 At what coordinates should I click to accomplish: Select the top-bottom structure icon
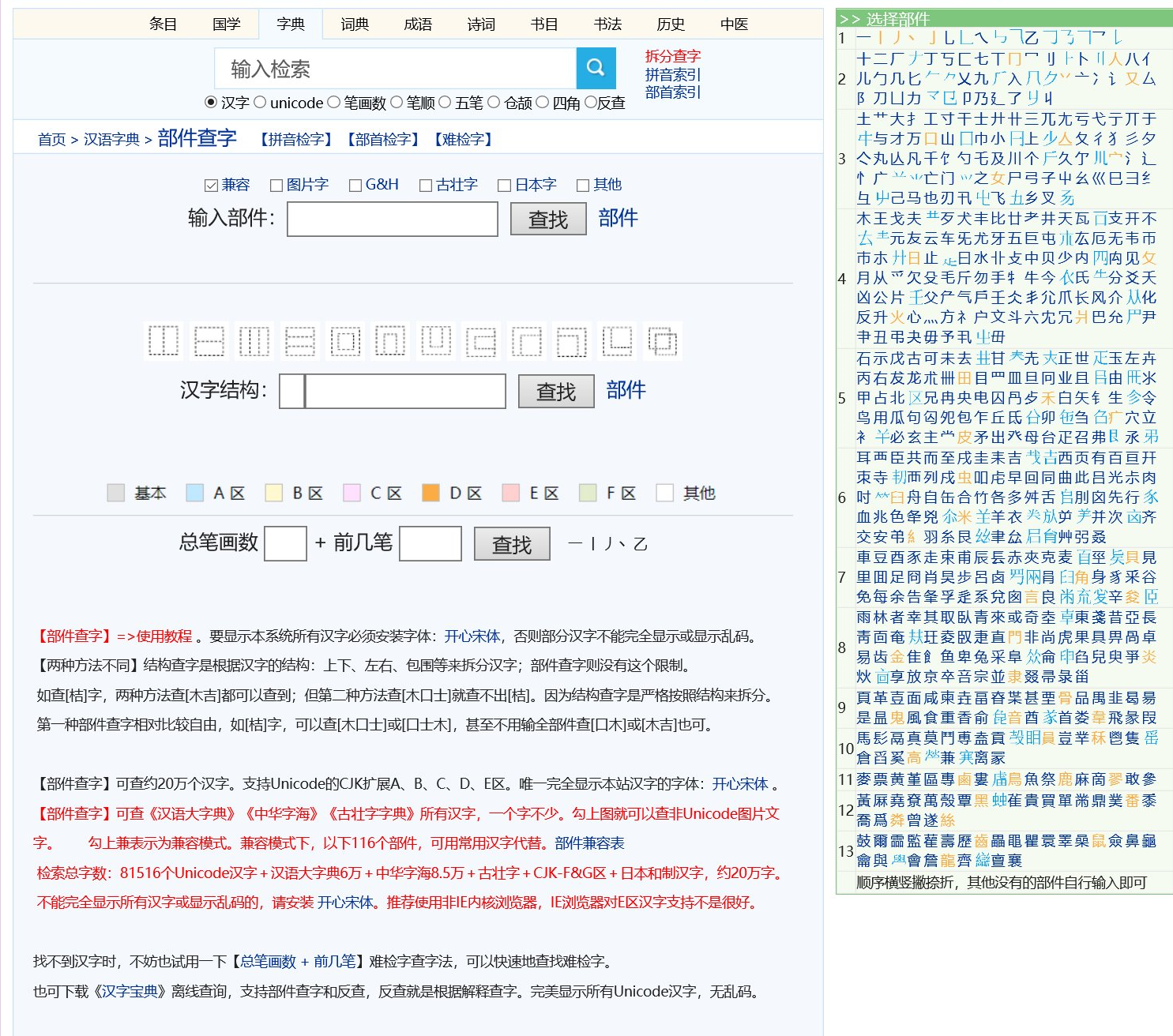coord(209,341)
